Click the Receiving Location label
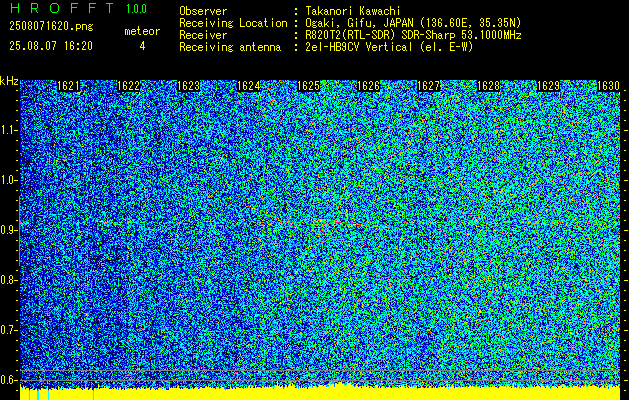The width and height of the screenshot is (629, 400). pyautogui.click(x=233, y=24)
